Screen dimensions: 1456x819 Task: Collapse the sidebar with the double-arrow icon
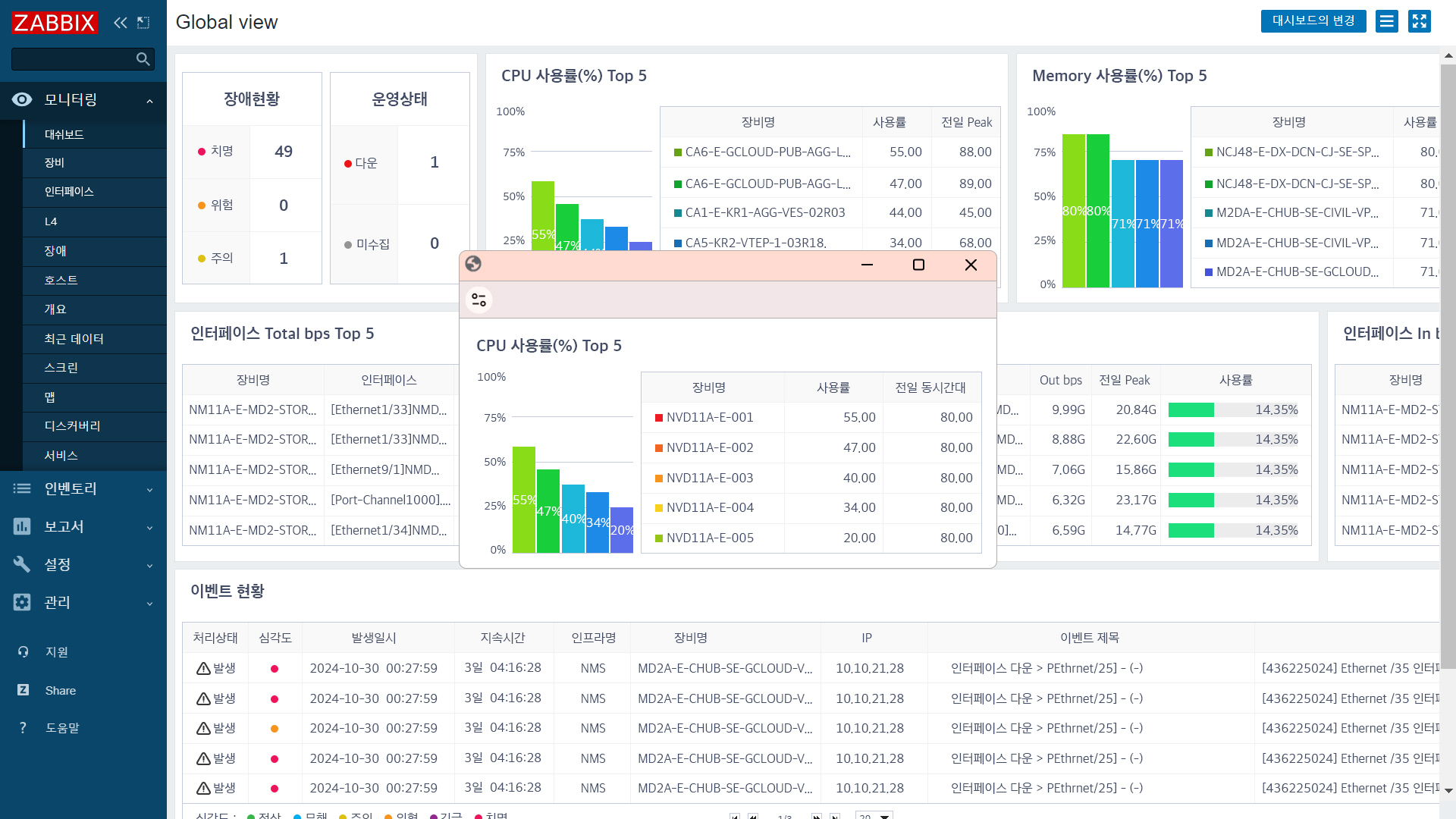[120, 23]
